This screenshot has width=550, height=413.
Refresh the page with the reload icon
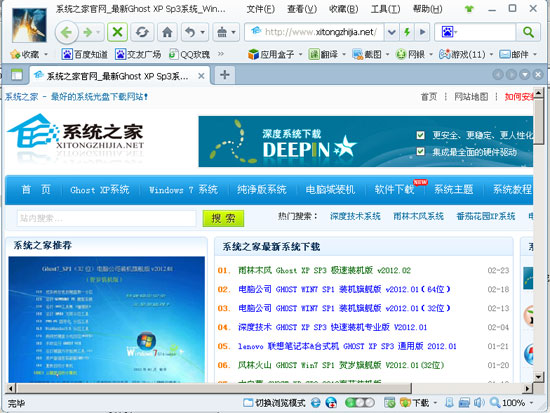pos(142,32)
